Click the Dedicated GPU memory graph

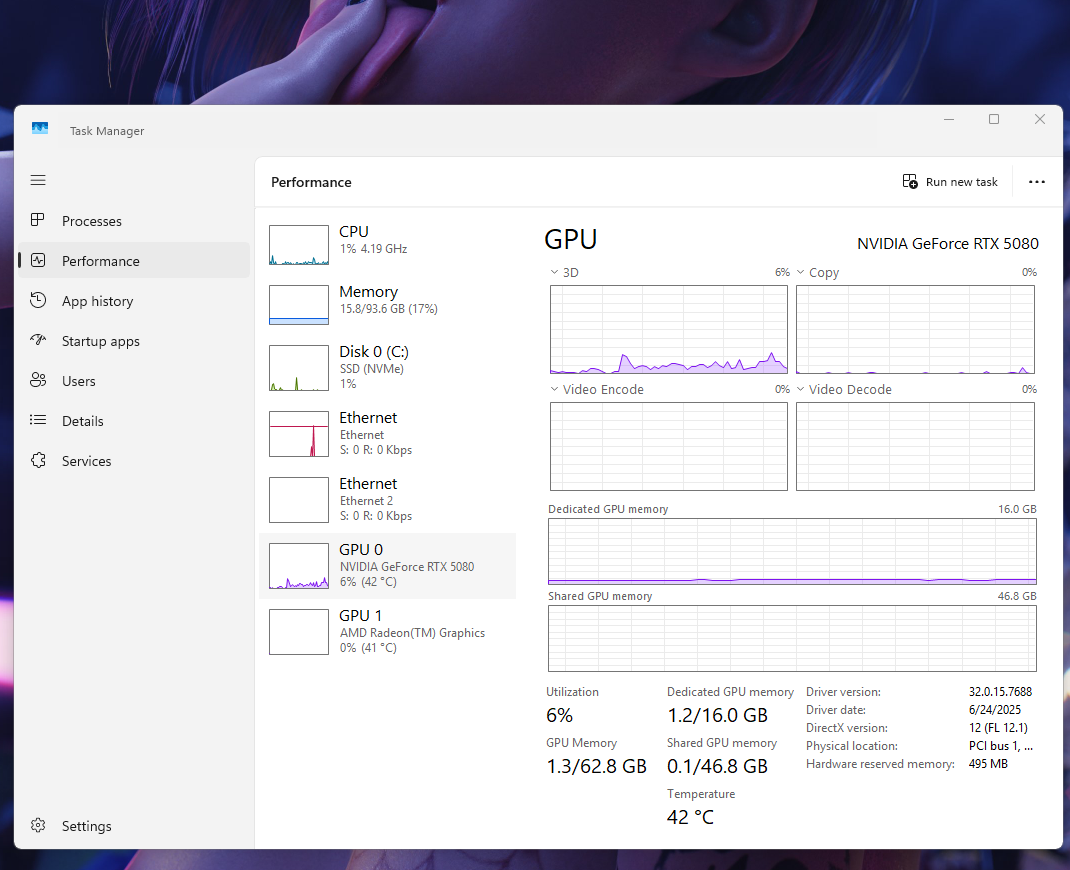click(792, 552)
